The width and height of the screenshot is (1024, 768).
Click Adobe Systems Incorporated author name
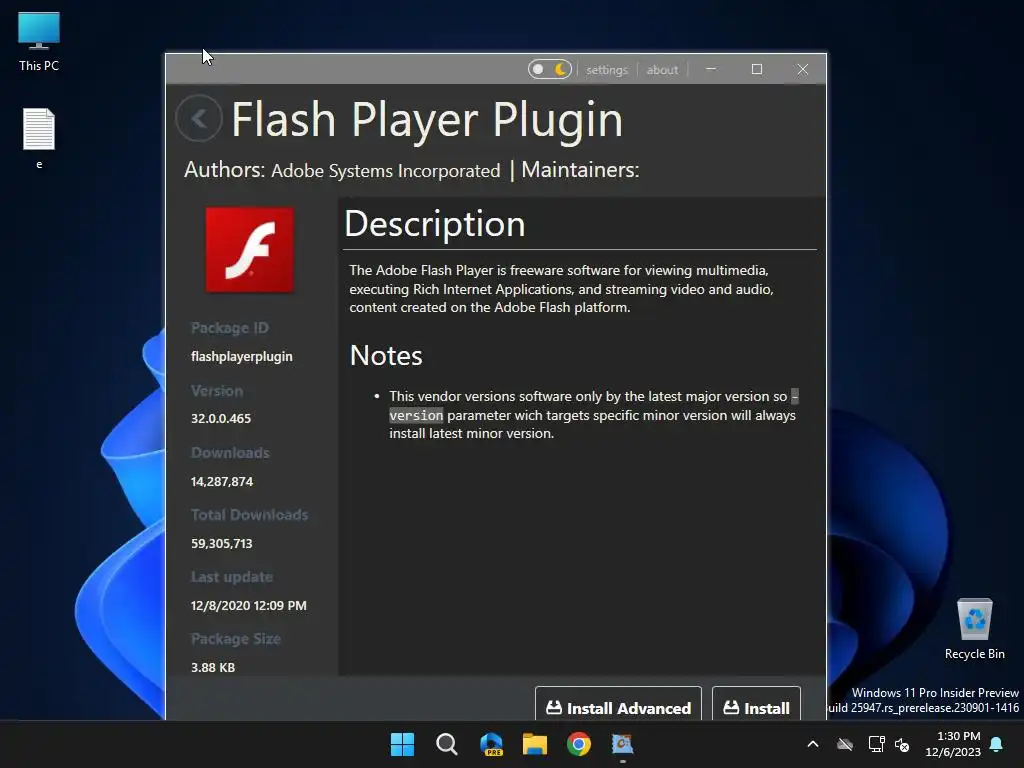[385, 171]
